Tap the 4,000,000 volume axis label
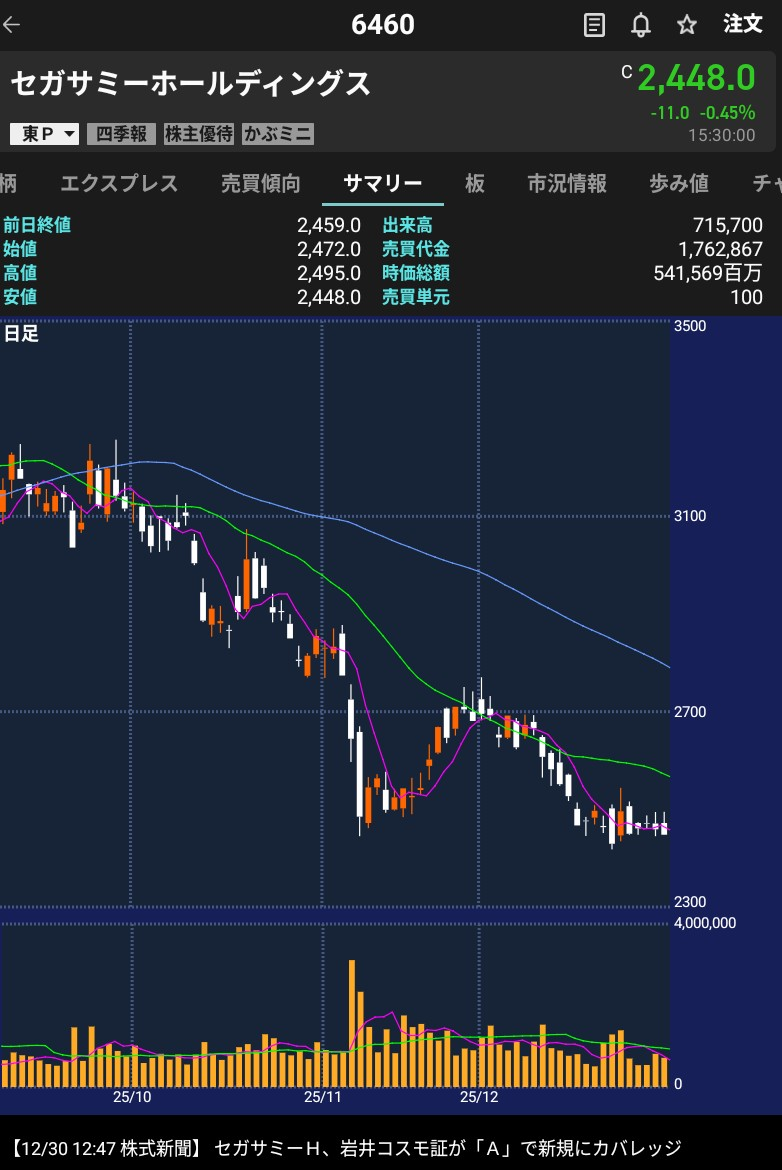The height and width of the screenshot is (1170, 782). [704, 923]
